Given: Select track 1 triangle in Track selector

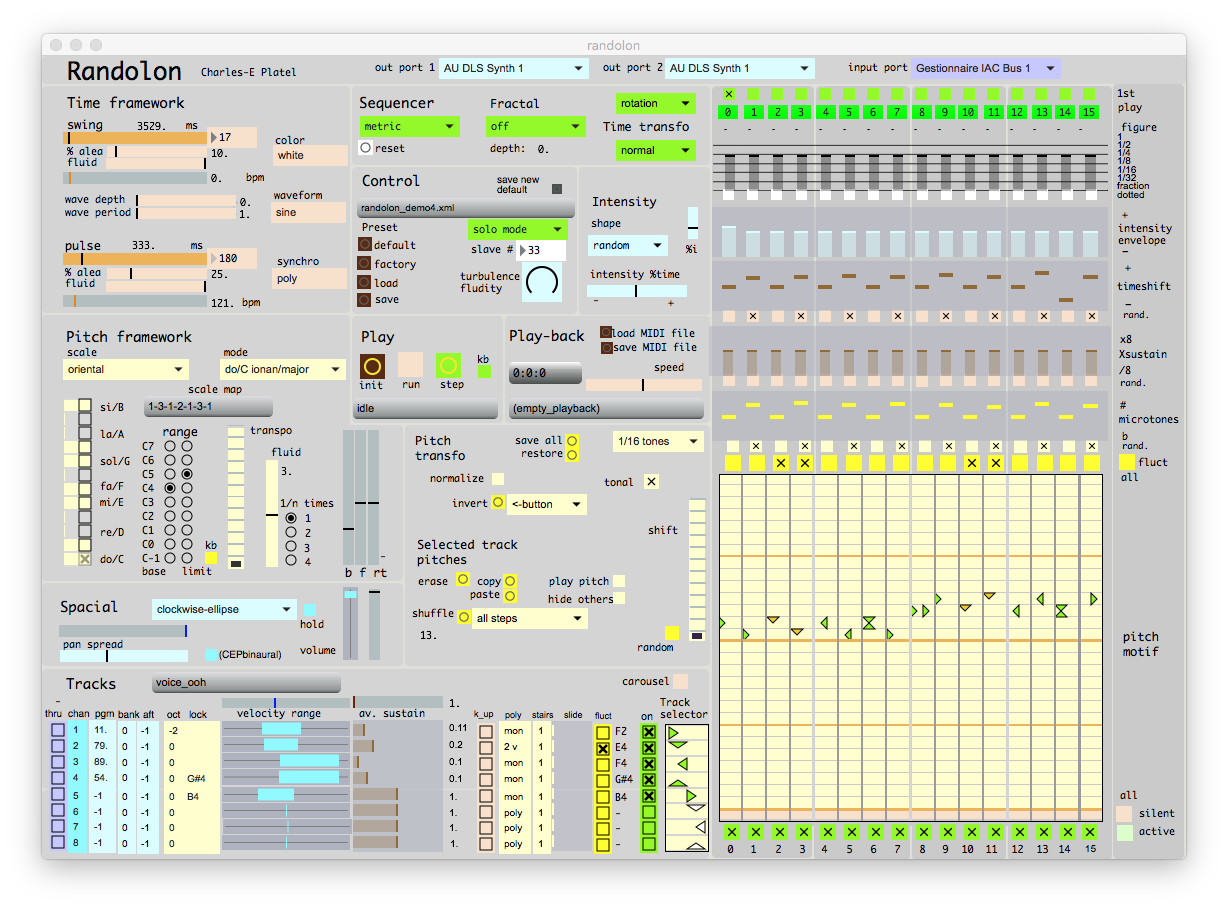Looking at the screenshot, I should [x=673, y=733].
